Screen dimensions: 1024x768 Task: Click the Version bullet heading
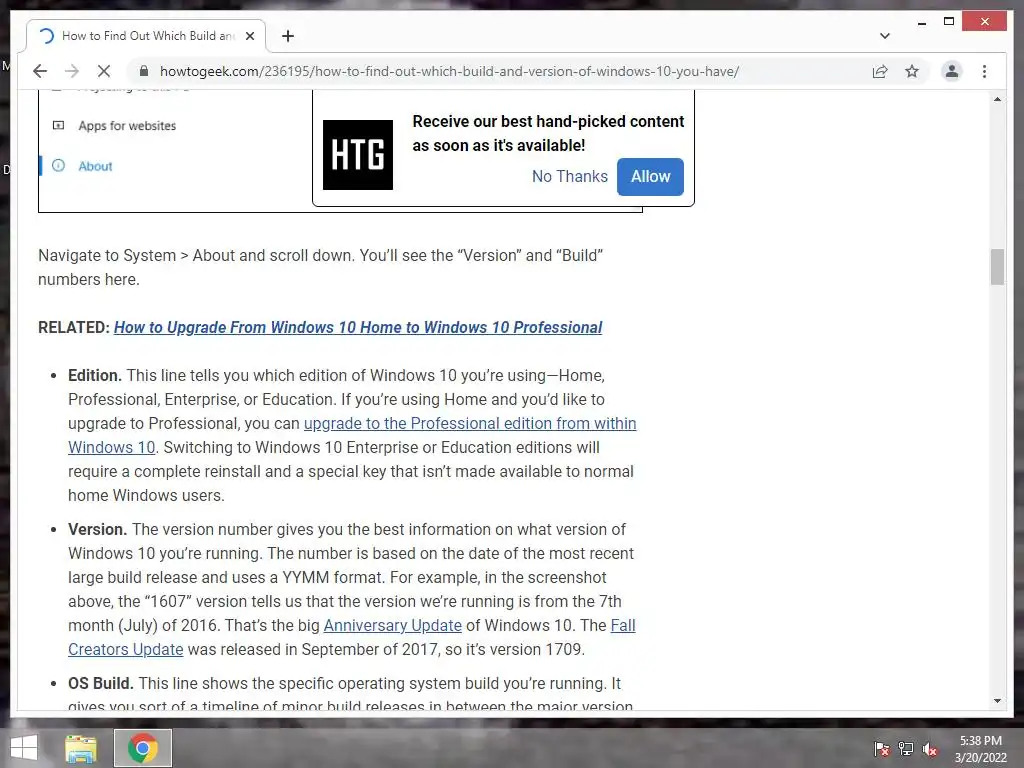[x=97, y=530]
